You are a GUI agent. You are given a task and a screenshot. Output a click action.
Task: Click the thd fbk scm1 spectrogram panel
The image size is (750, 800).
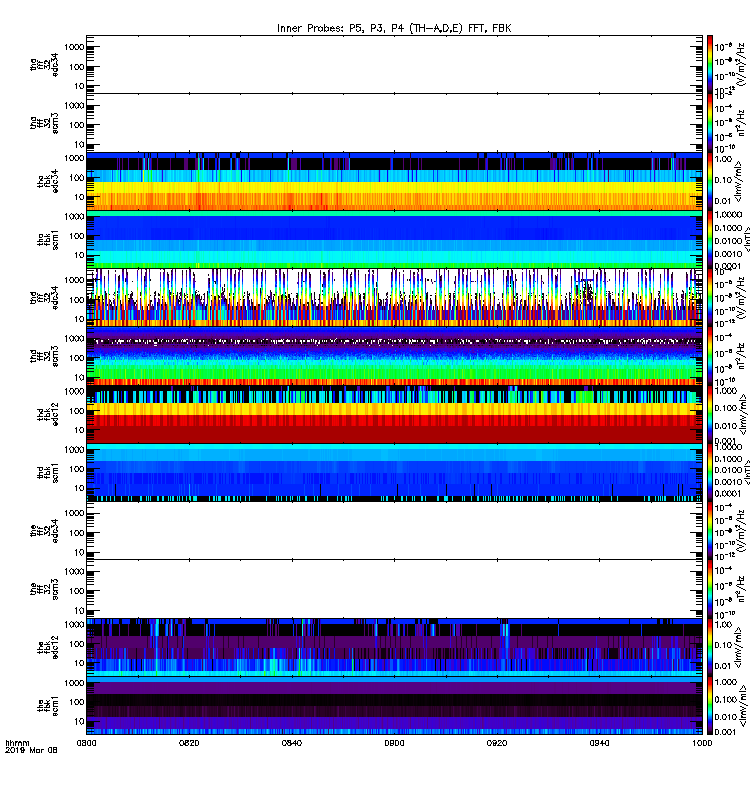tap(394, 473)
